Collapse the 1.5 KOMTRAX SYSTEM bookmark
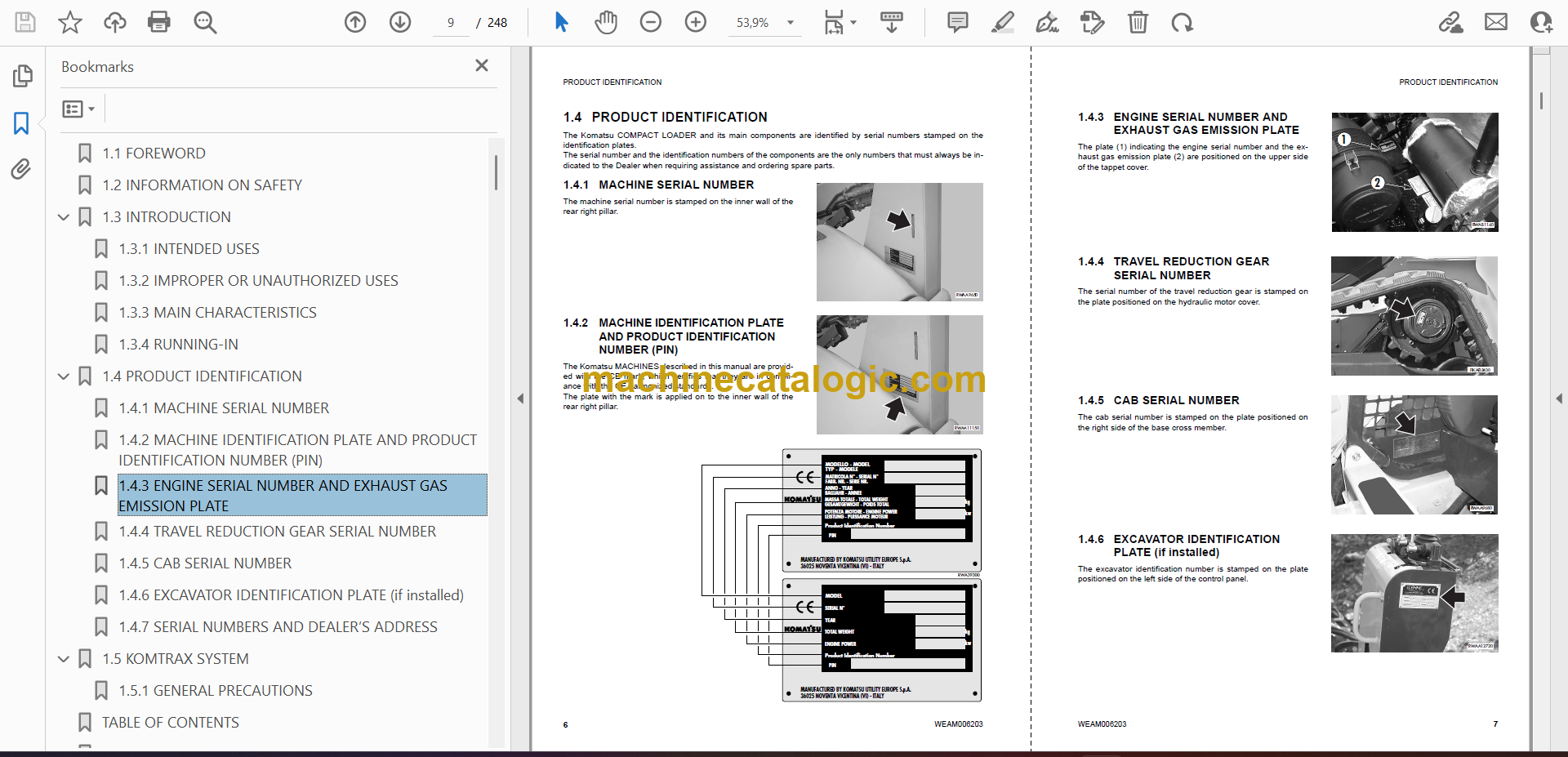The height and width of the screenshot is (757, 1568). coord(64,659)
